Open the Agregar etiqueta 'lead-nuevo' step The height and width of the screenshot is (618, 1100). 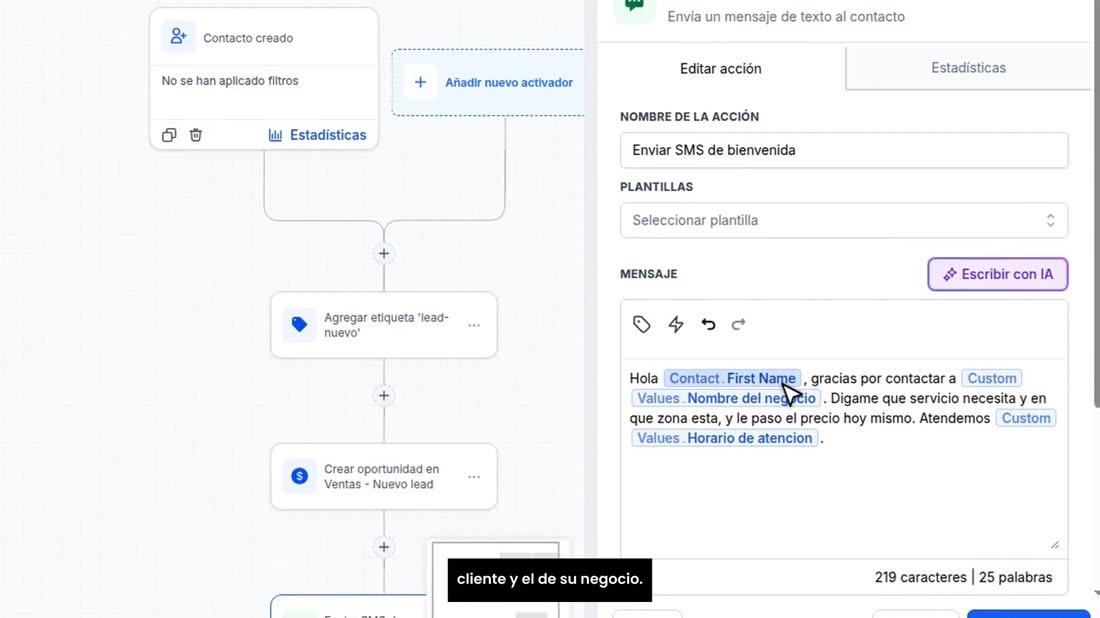384,325
